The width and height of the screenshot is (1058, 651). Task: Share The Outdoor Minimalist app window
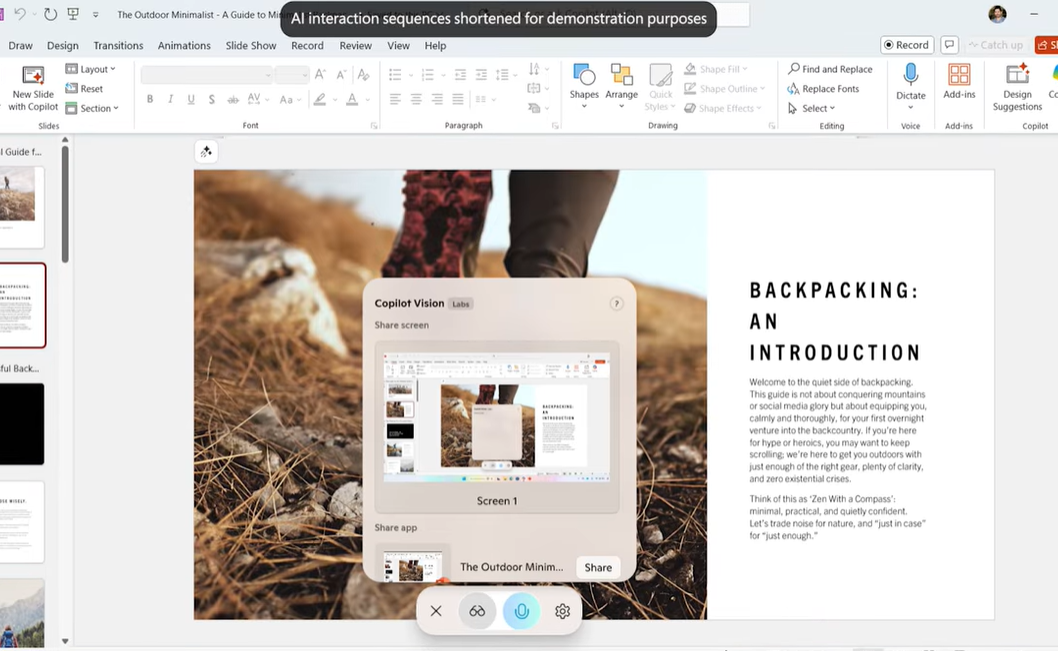598,567
